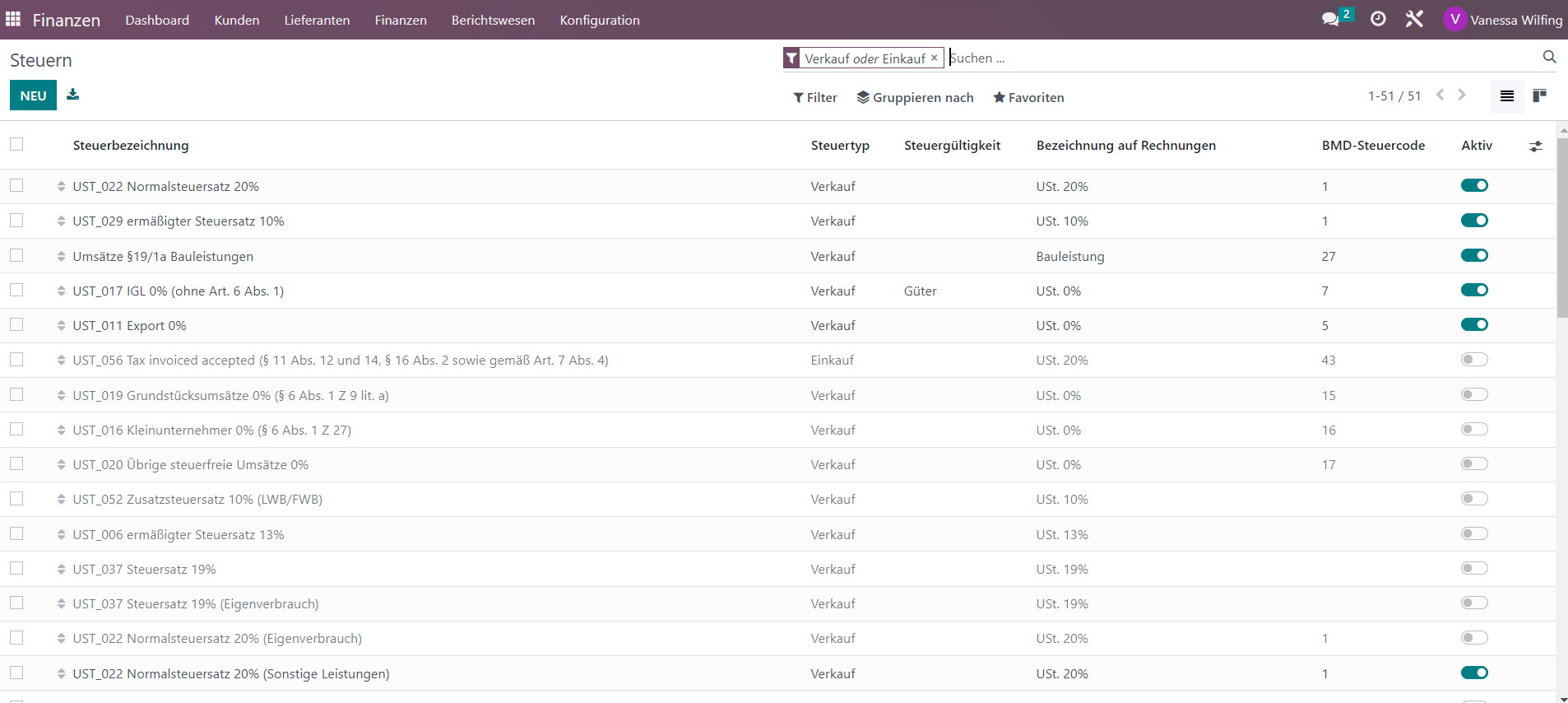The image size is (1568, 703).
Task: Tick checkbox for Umsätze §19/1a Bauleistungen
Action: [16, 255]
